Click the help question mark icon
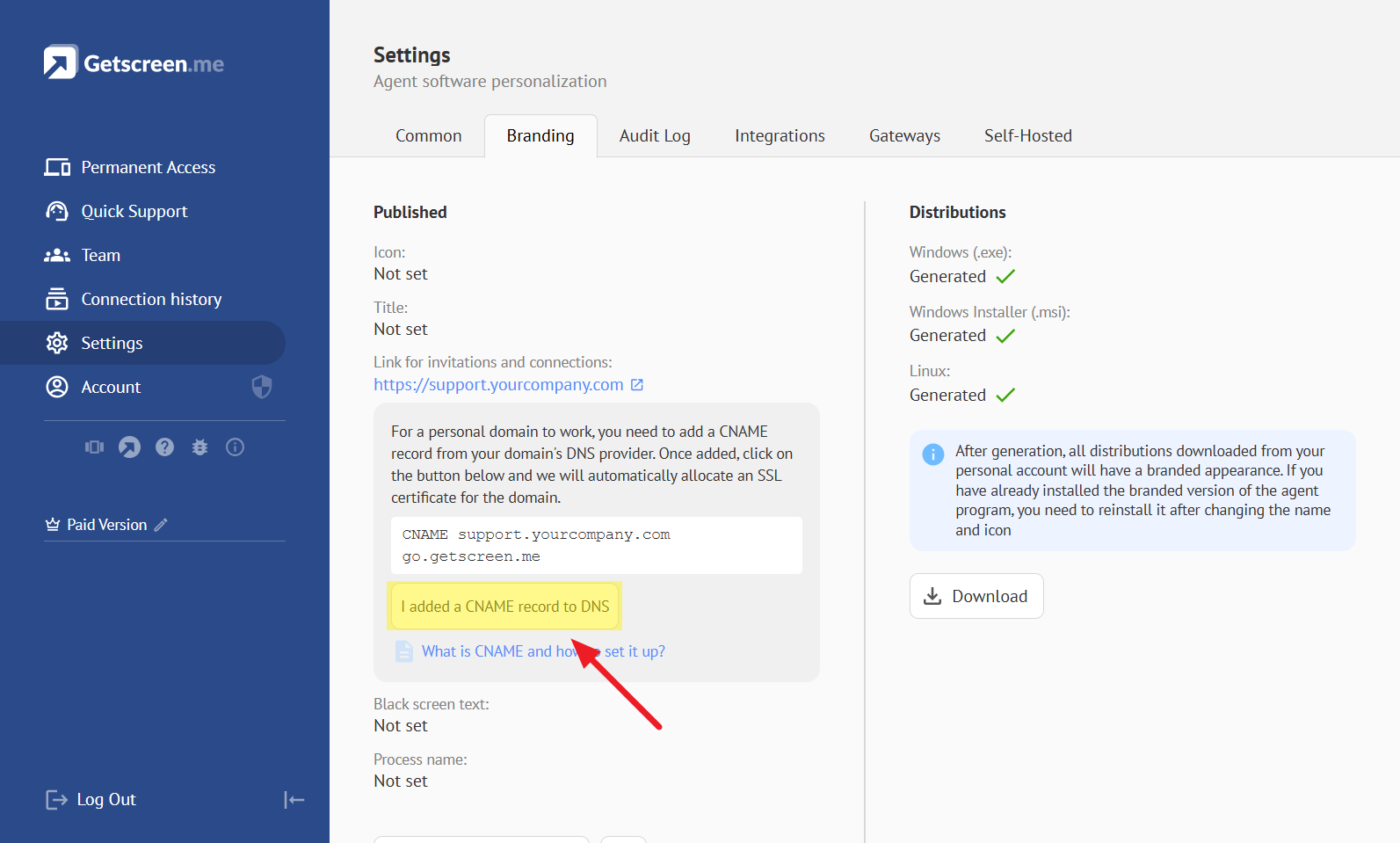Image resolution: width=1400 pixels, height=843 pixels. 164,447
